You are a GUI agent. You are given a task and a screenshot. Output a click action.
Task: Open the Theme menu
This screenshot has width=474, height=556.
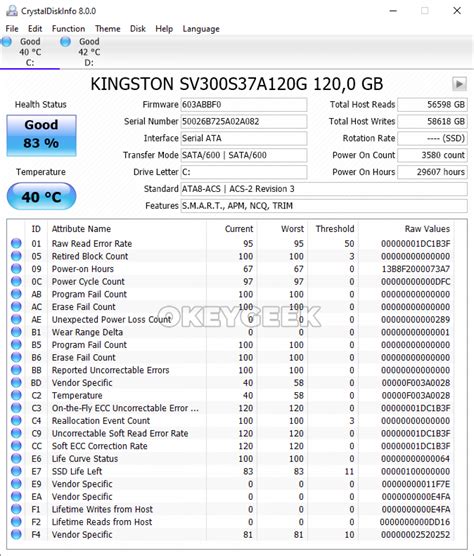tap(107, 29)
